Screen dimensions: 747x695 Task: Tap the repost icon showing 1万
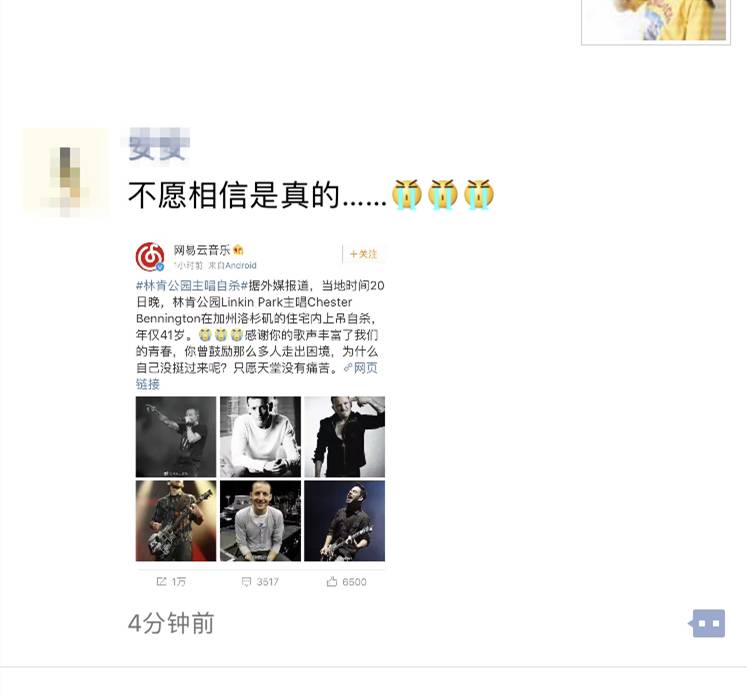(162, 582)
